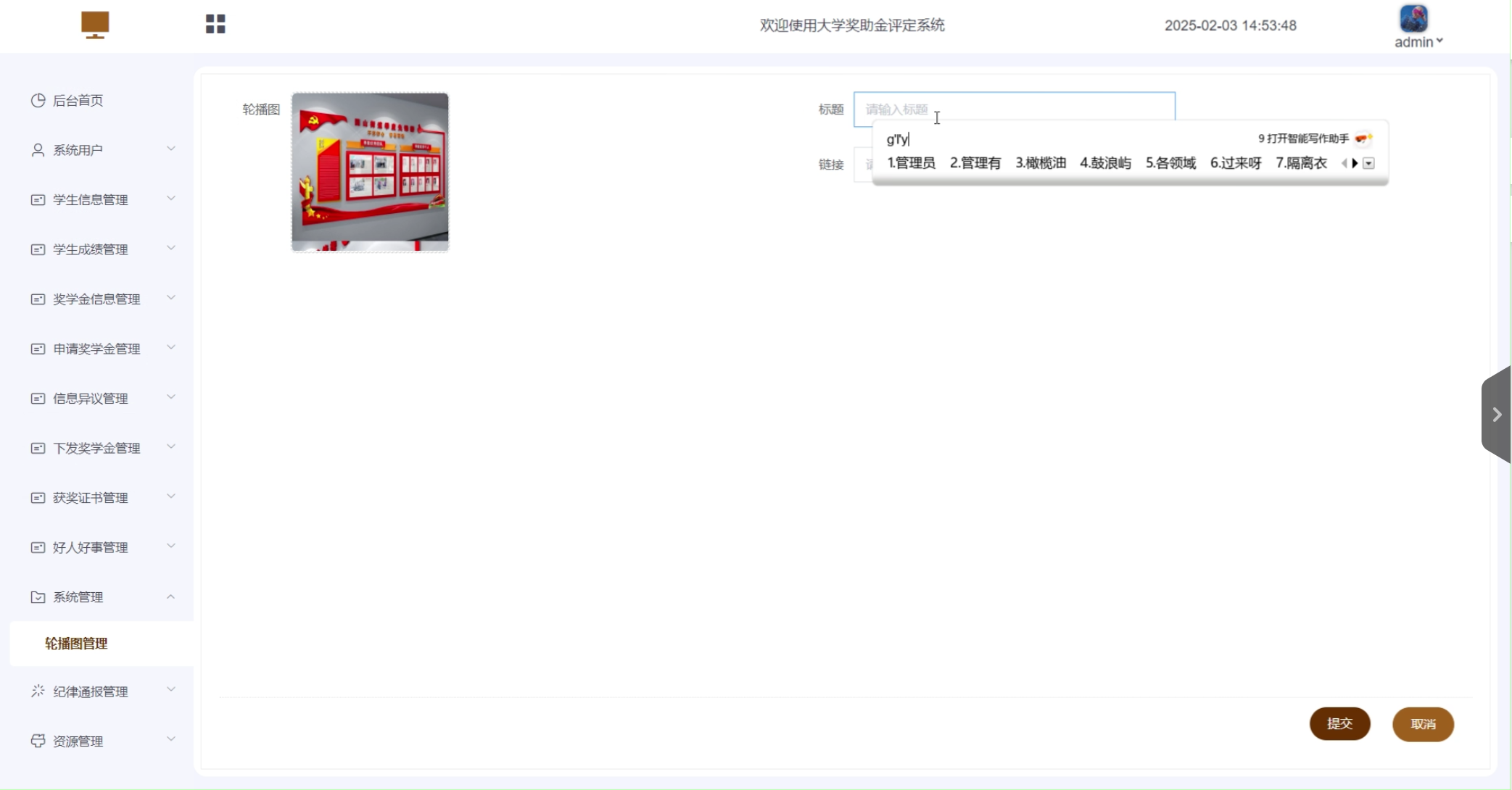
Task: Open 后台首页 dashboard item
Action: click(78, 101)
